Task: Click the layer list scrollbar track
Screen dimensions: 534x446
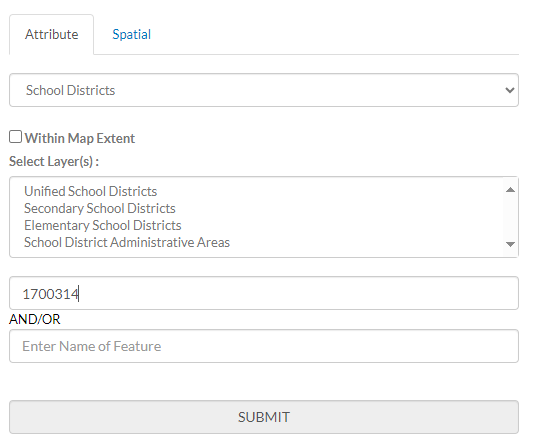Action: click(510, 217)
